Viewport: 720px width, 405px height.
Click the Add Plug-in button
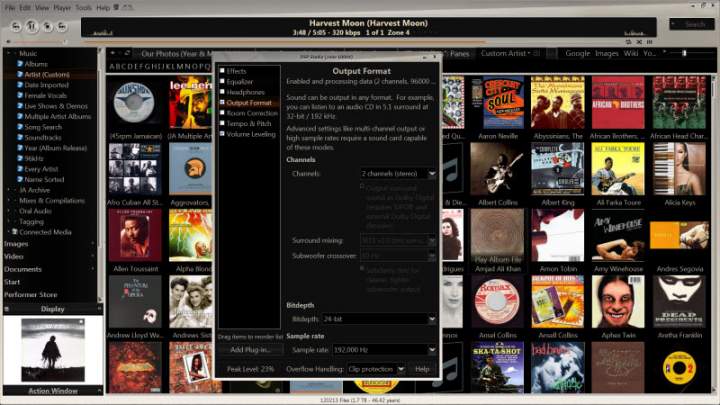point(250,349)
